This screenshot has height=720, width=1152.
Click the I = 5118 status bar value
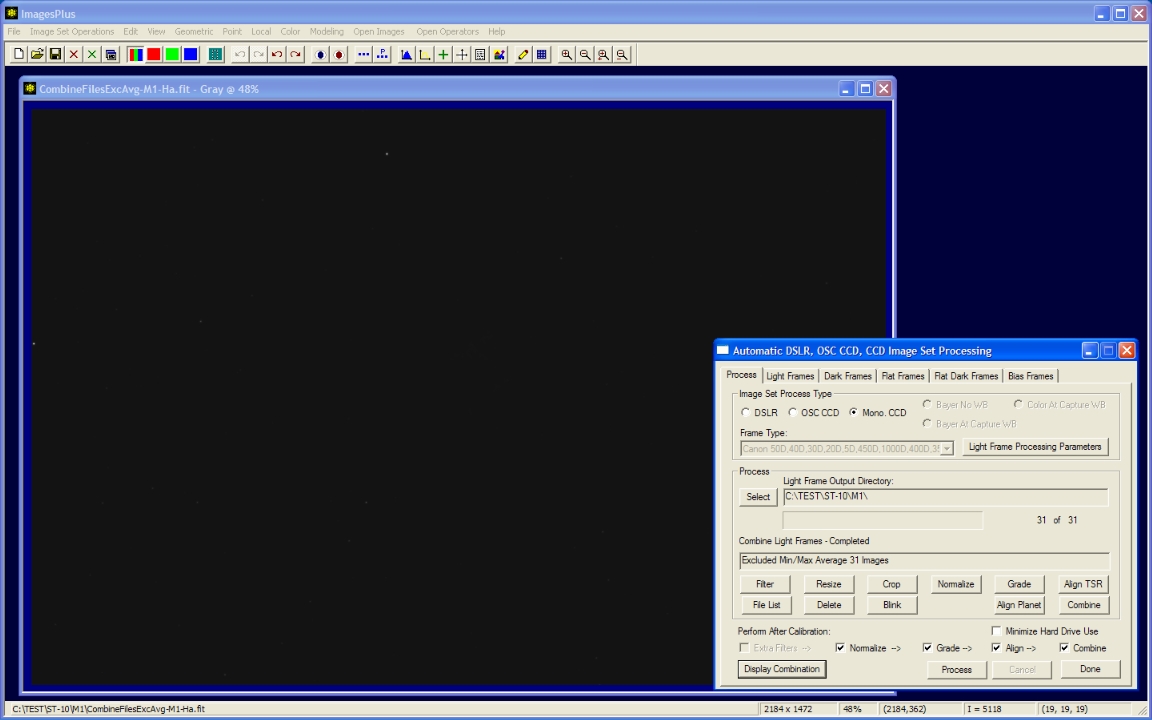(x=999, y=709)
